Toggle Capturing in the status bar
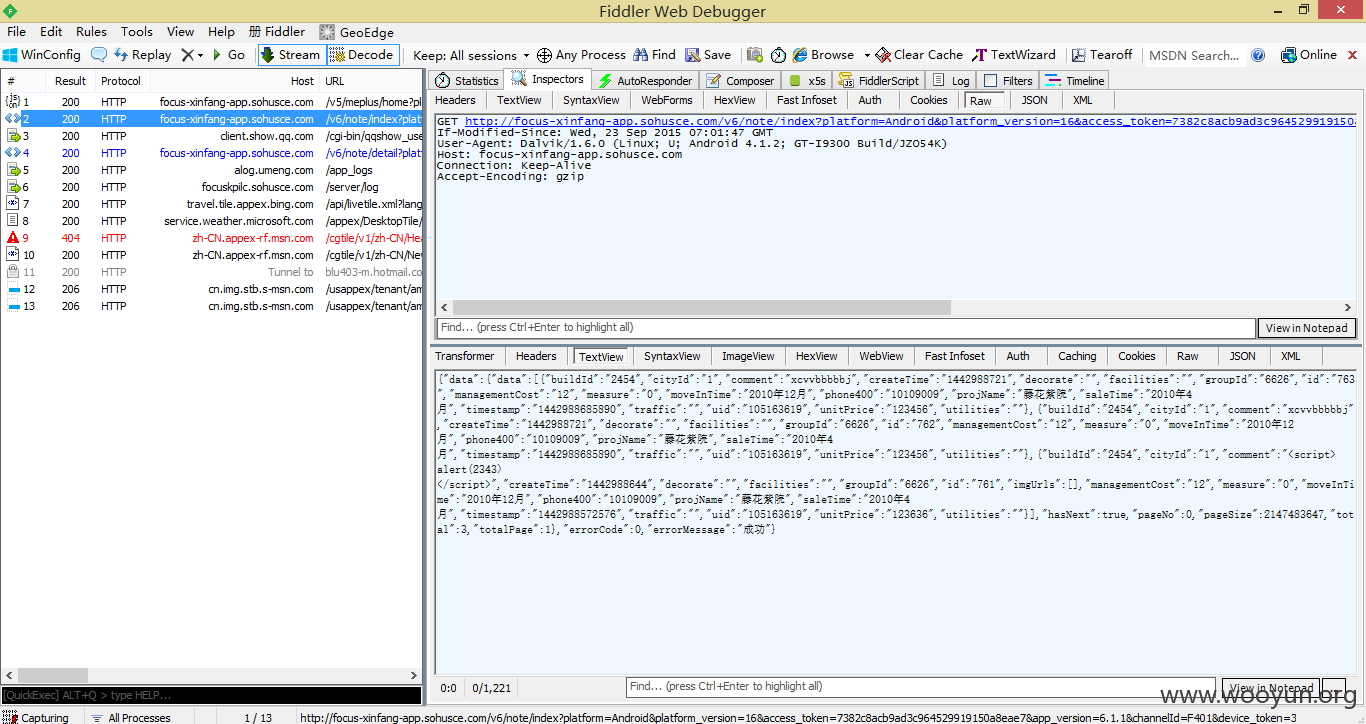The image size is (1366, 724). (x=36, y=717)
